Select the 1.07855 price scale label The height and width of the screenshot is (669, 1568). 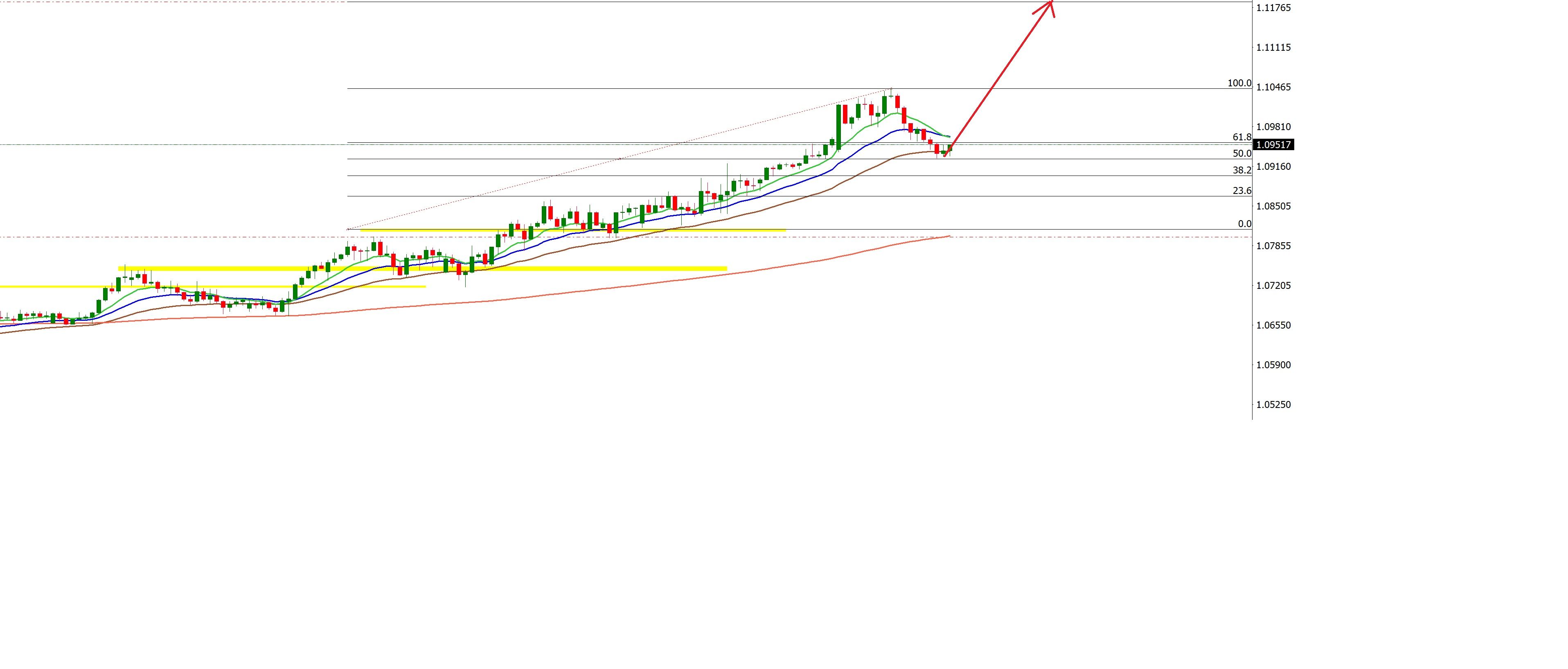(x=1273, y=246)
